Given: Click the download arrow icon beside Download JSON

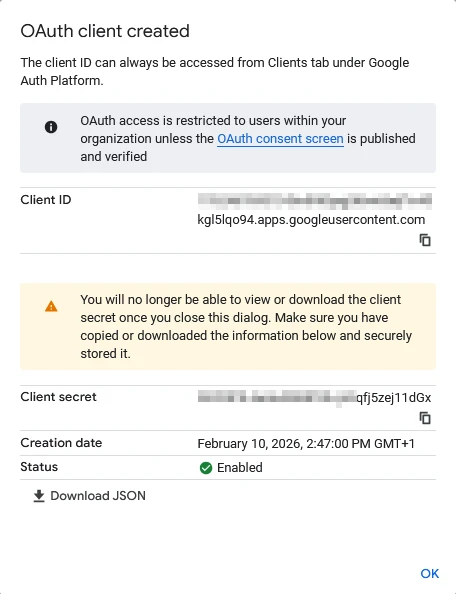Looking at the screenshot, I should [39, 496].
